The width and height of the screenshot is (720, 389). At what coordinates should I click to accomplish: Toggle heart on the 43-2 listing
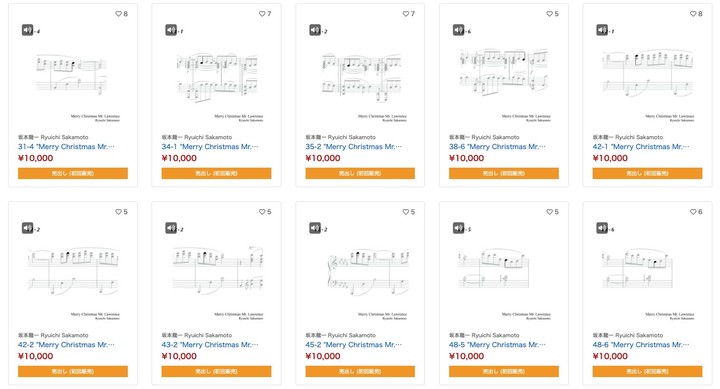tap(262, 212)
